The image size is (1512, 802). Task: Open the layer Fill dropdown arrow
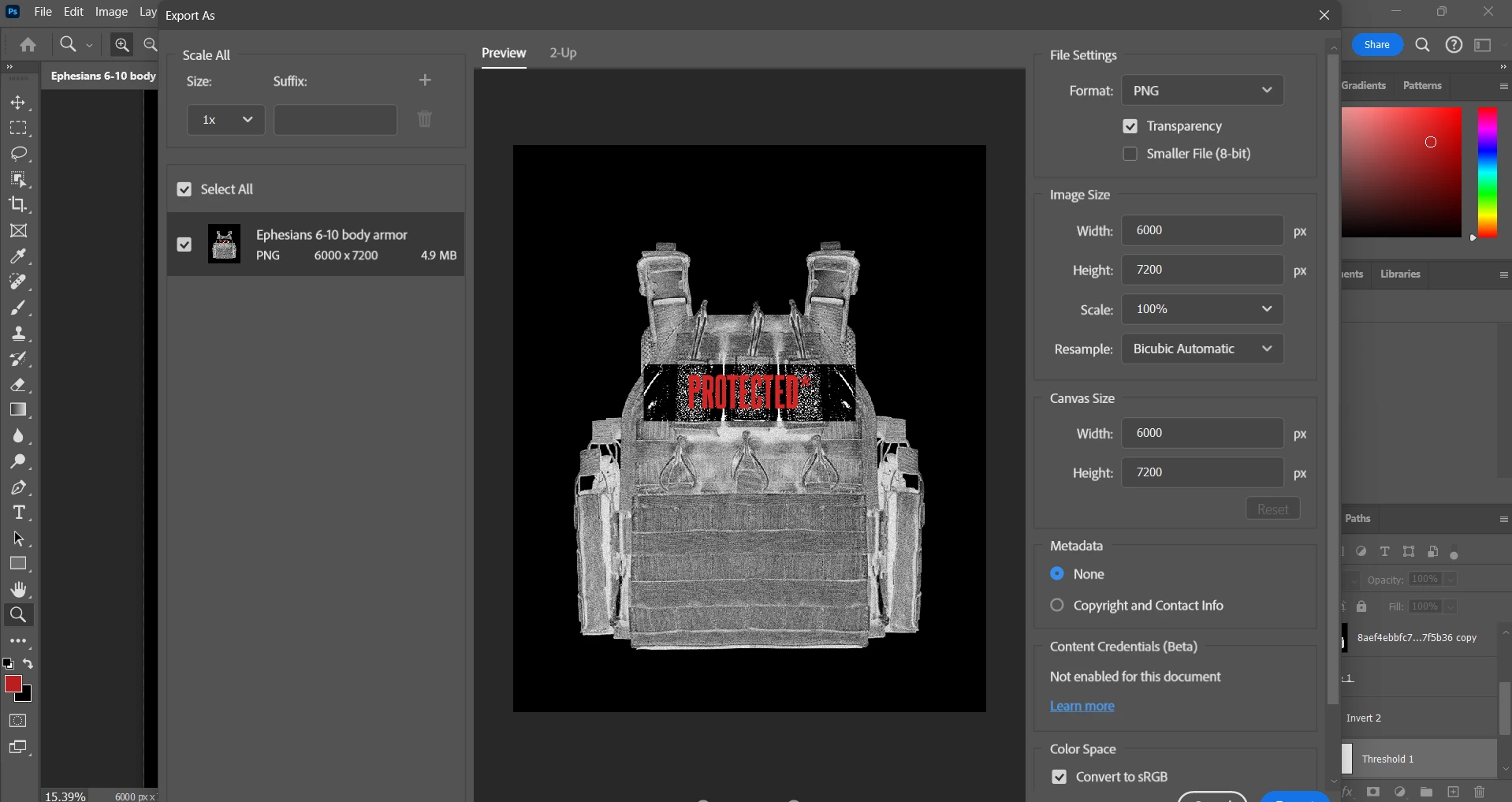1451,606
